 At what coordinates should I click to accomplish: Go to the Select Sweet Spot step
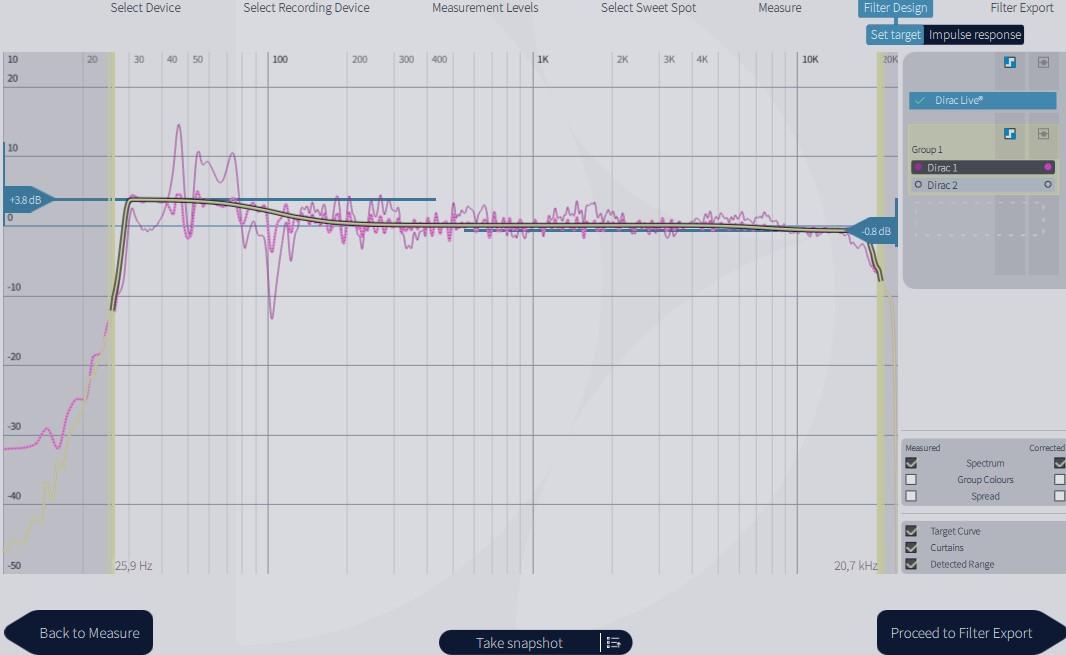tap(648, 8)
